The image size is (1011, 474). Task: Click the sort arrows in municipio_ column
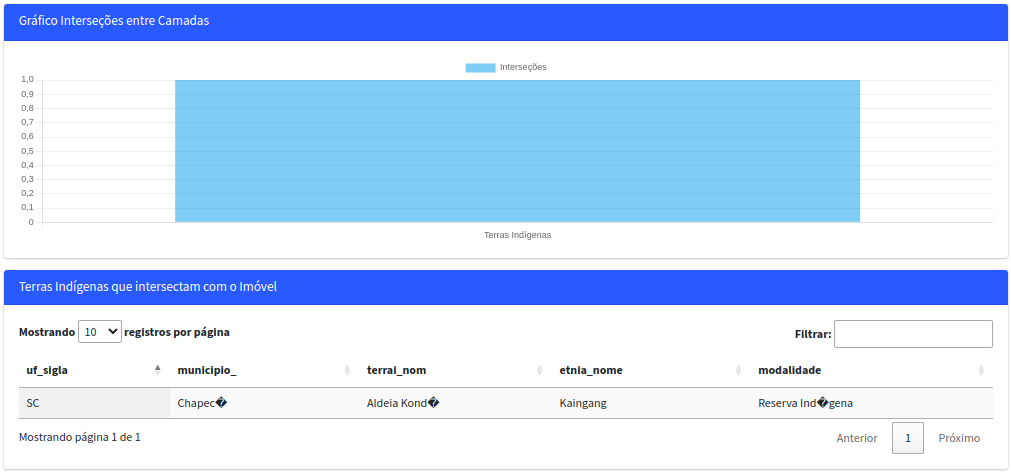[347, 370]
